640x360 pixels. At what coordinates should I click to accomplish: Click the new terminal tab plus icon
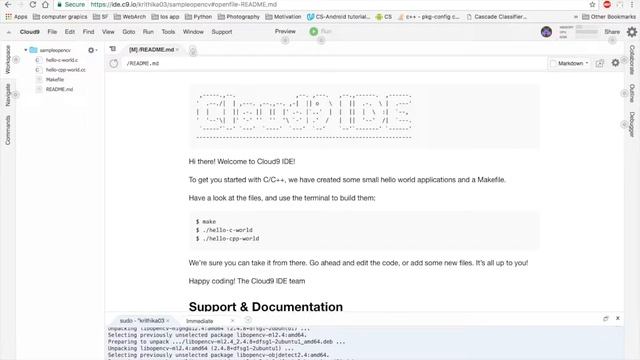[x=248, y=320]
